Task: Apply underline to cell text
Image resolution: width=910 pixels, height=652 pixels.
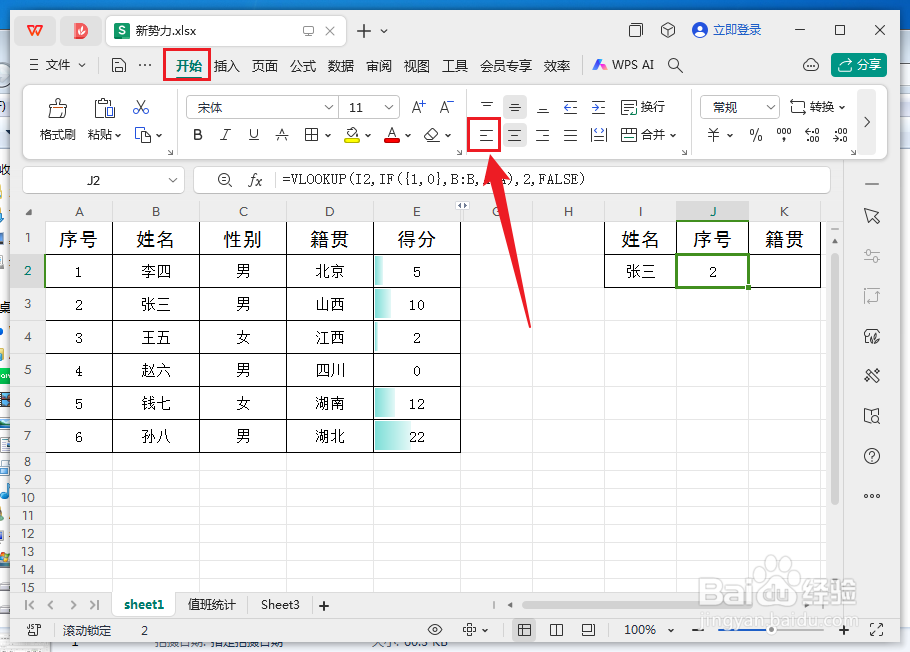Action: pyautogui.click(x=252, y=134)
